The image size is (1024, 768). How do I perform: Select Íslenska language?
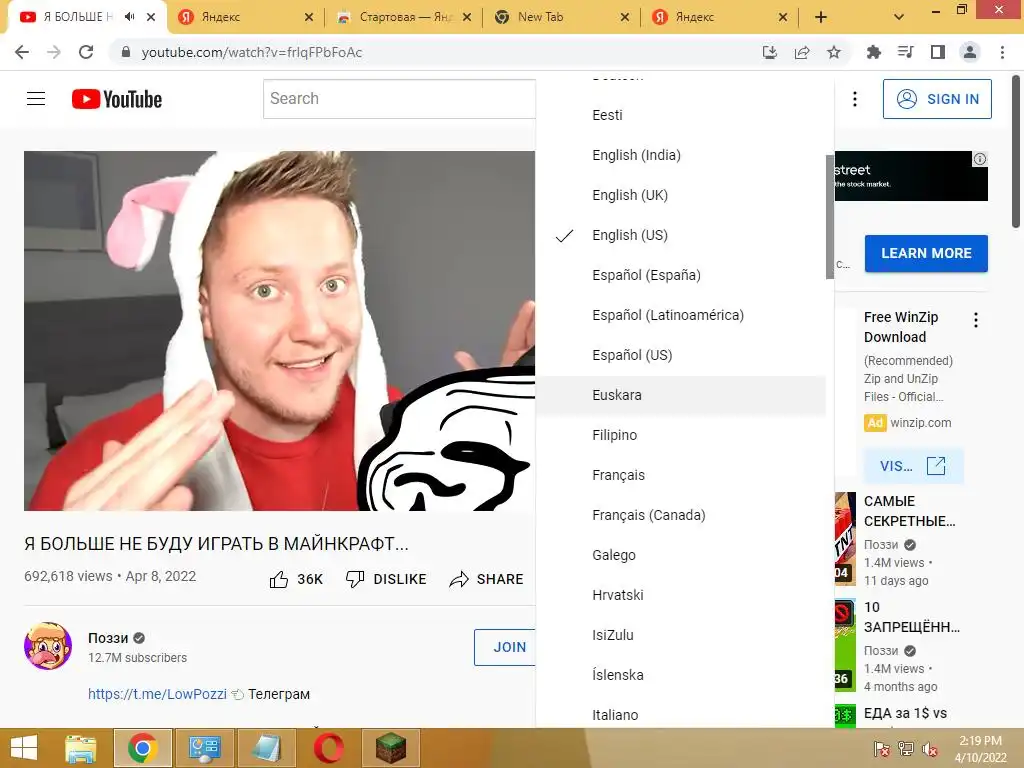tap(680, 675)
